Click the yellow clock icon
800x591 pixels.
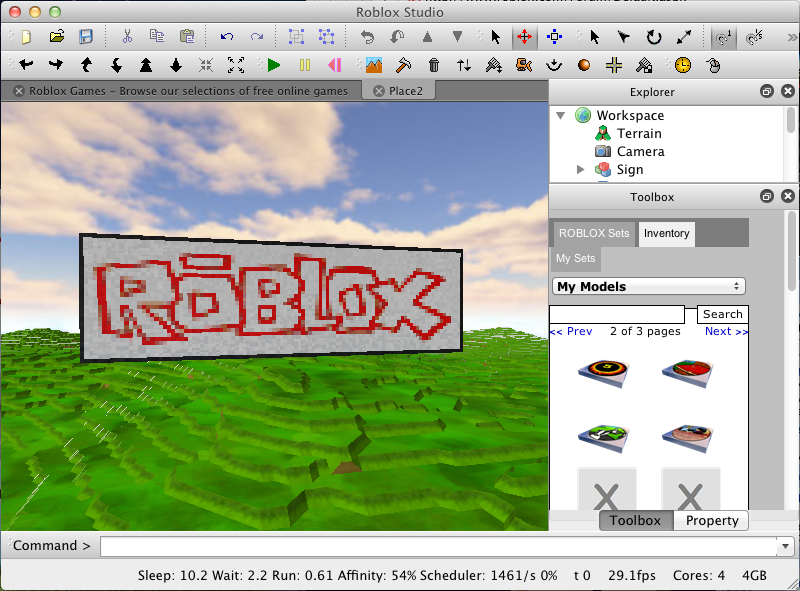coord(683,65)
